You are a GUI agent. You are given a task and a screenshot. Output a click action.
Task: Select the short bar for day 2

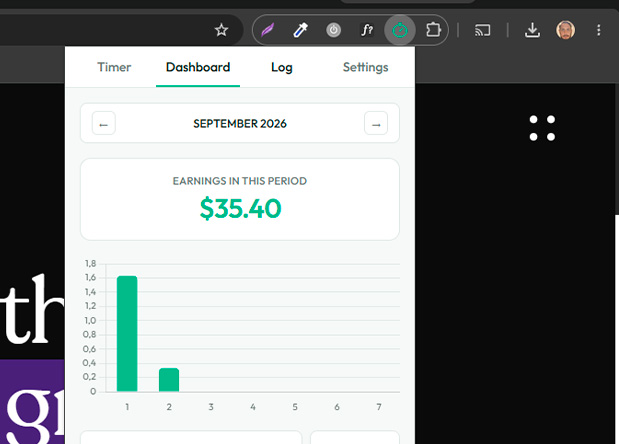click(169, 380)
